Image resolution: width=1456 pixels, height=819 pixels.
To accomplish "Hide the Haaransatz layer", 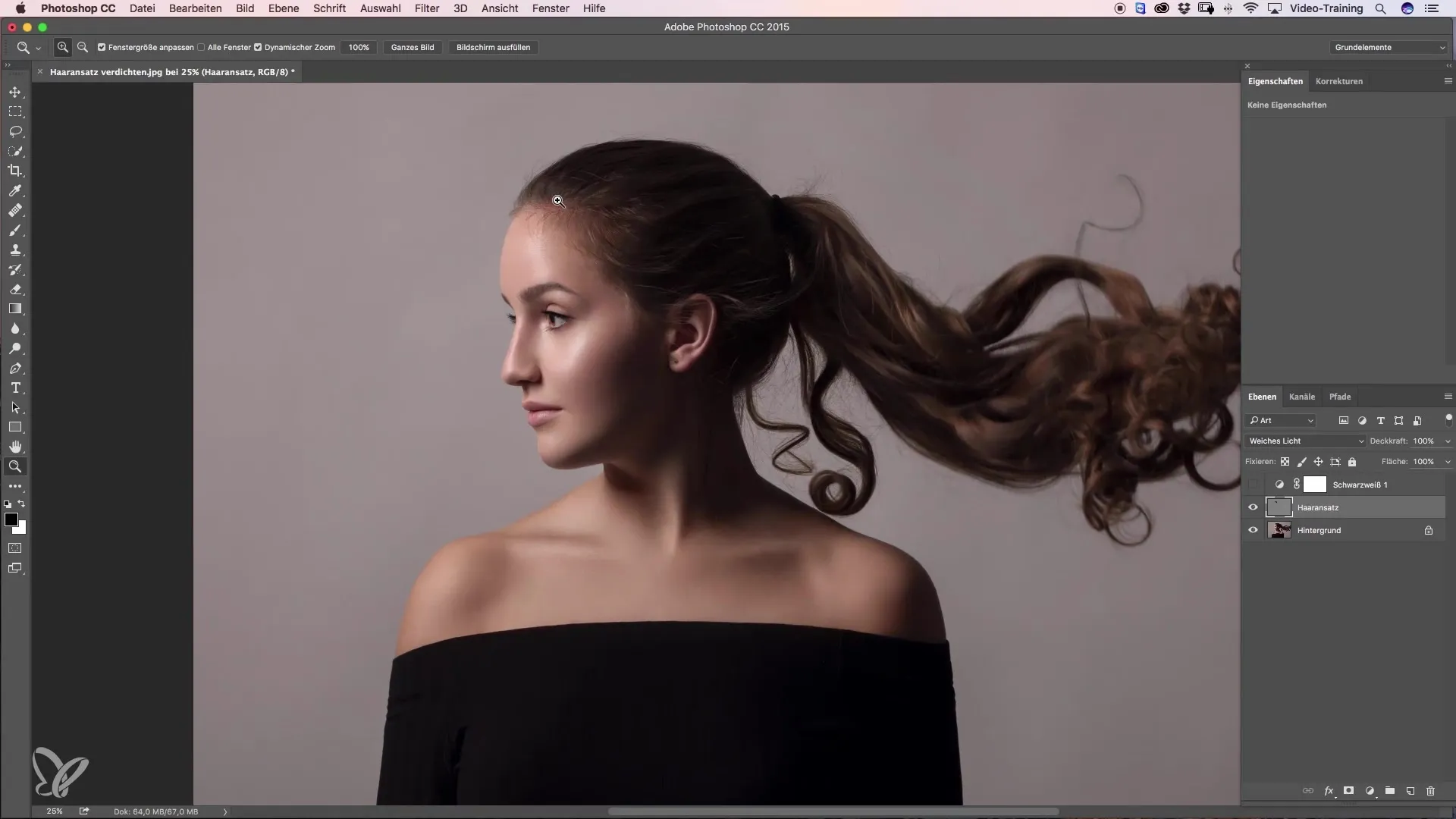I will pos(1253,507).
